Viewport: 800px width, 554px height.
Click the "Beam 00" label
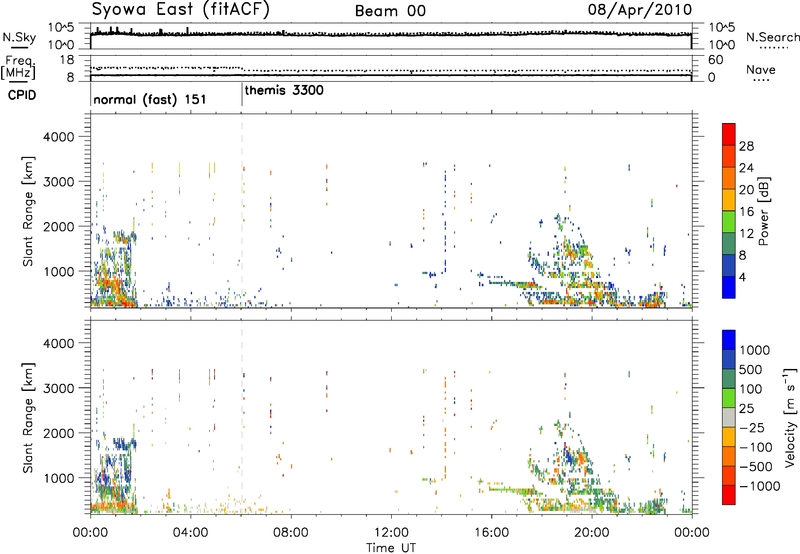tap(390, 11)
